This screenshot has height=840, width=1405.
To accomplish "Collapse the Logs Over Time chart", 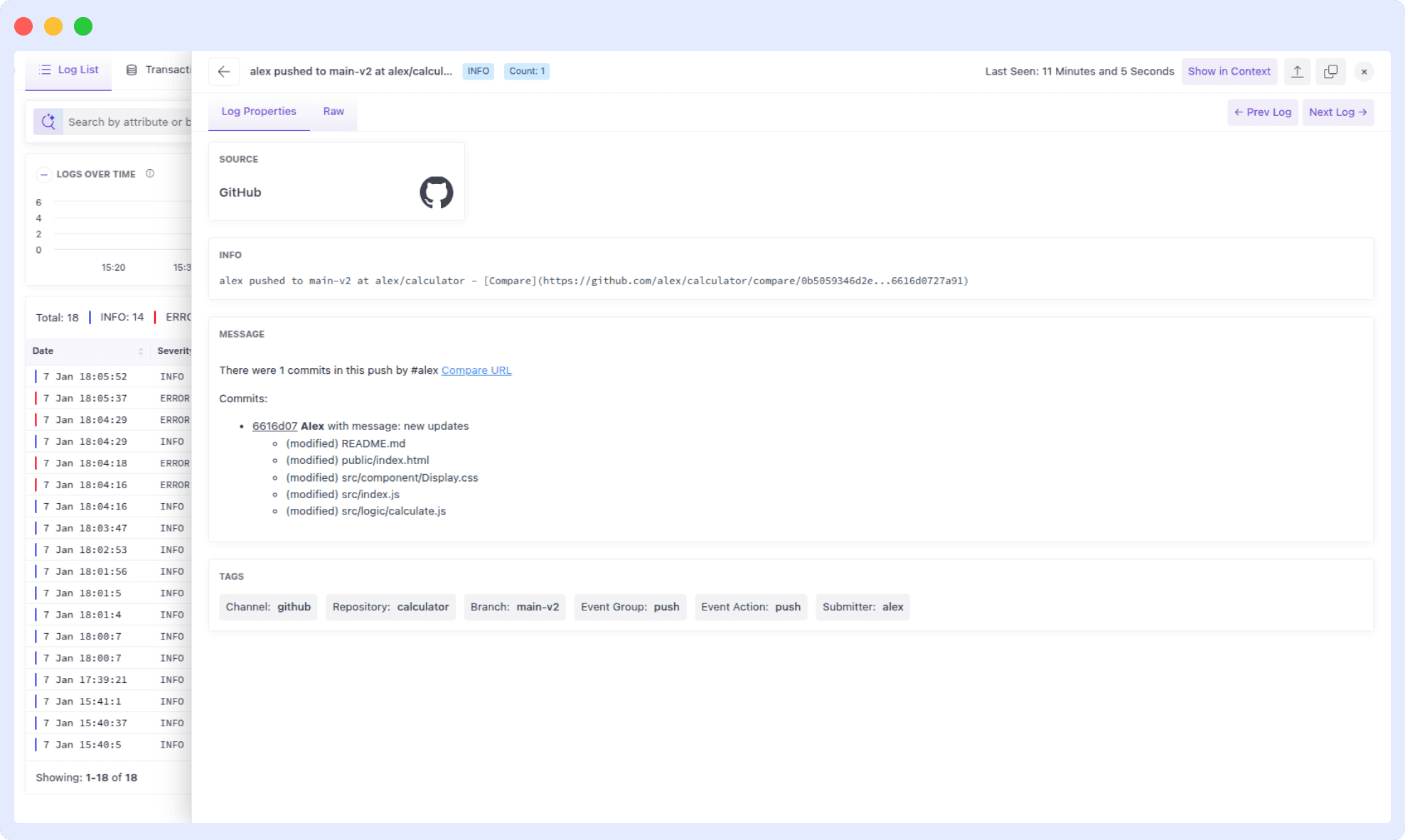I will click(44, 174).
